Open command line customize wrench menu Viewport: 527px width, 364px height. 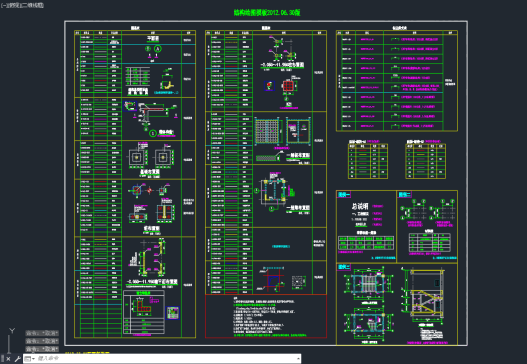click(x=17, y=359)
